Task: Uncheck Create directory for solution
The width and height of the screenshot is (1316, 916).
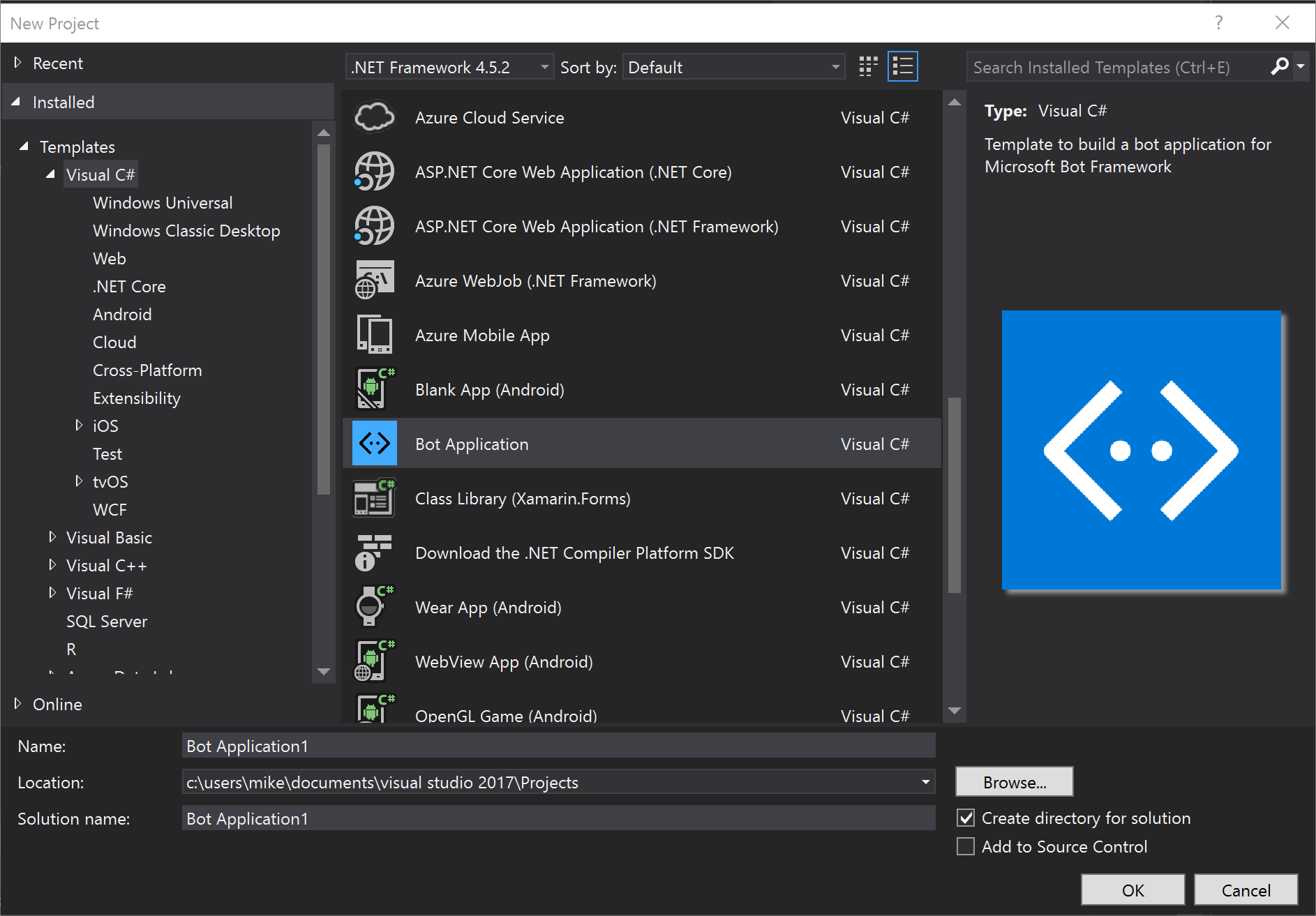Action: pos(966,818)
